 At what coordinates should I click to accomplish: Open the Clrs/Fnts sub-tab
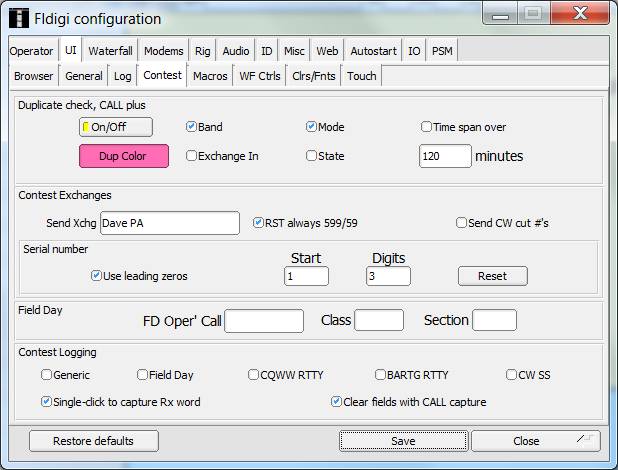click(314, 76)
